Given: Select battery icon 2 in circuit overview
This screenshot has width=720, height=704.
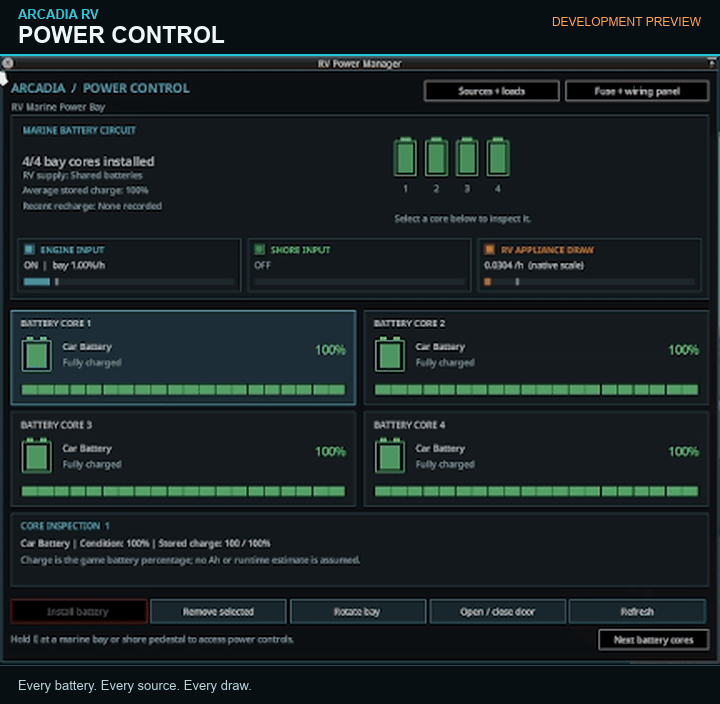Looking at the screenshot, I should (x=436, y=157).
